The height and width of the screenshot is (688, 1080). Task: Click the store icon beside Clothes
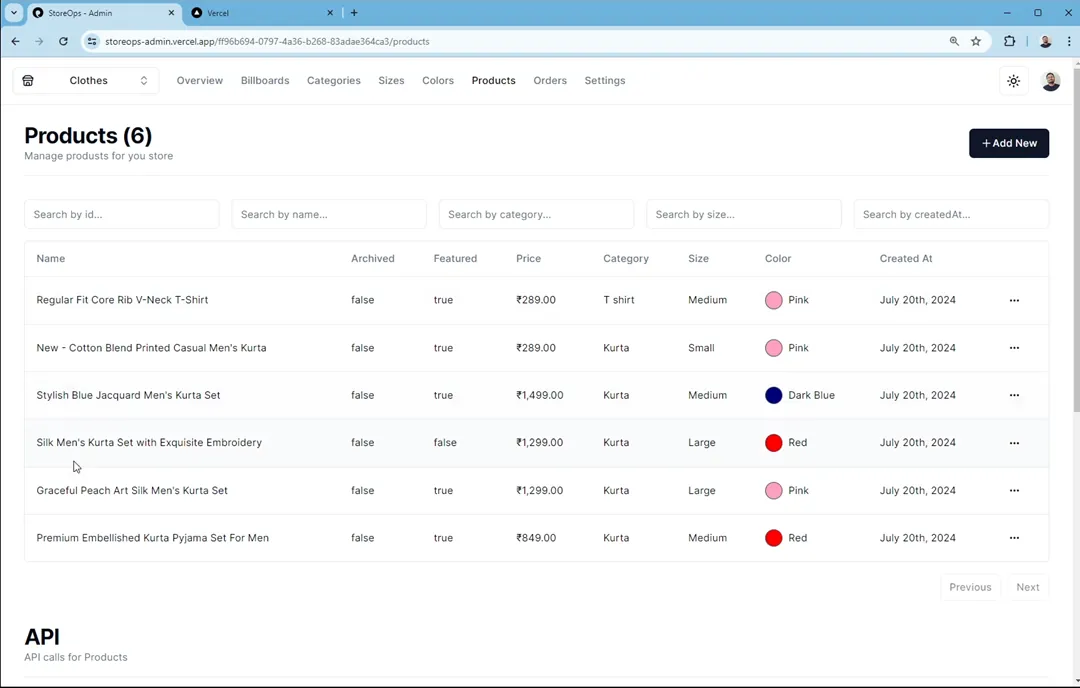click(x=28, y=81)
